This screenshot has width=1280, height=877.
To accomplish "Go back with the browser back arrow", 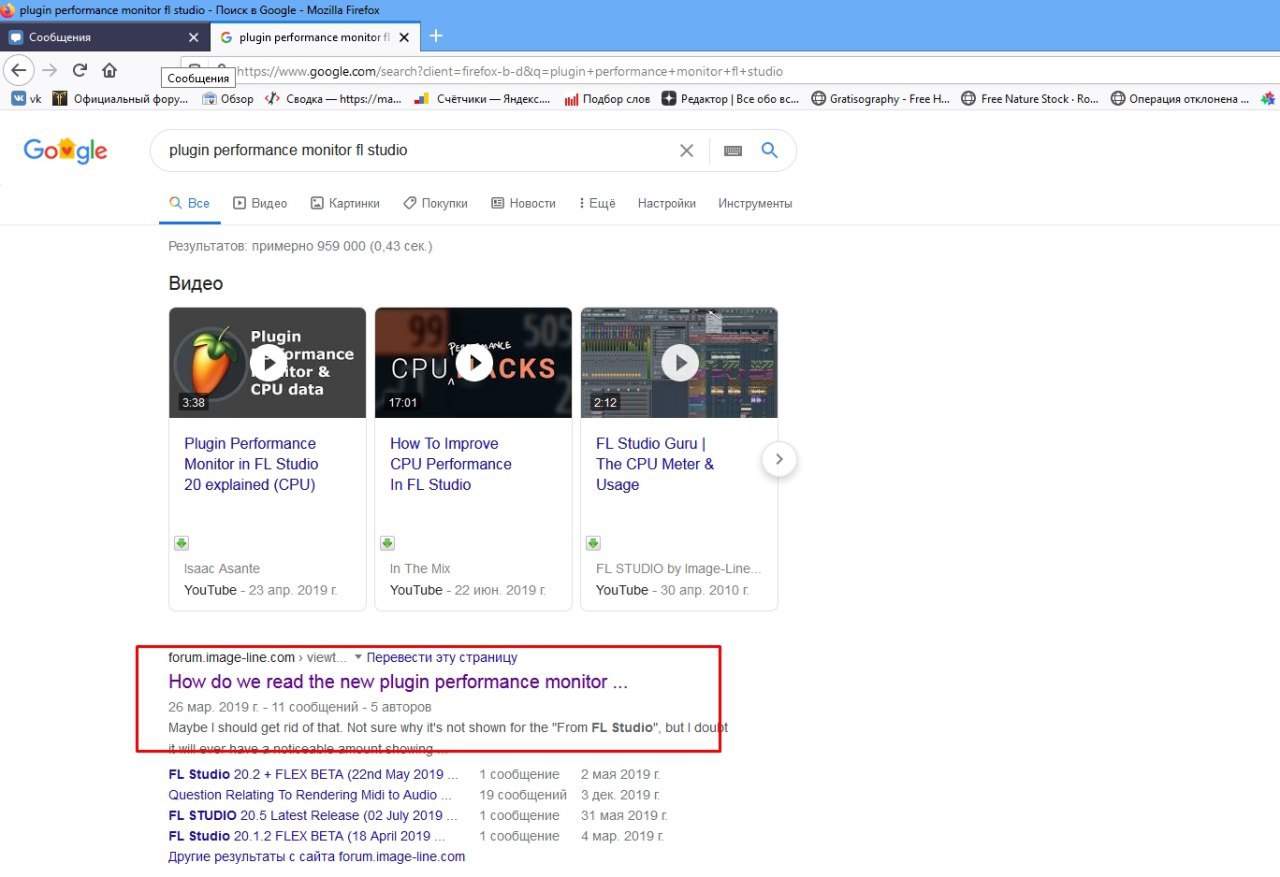I will 19,71.
